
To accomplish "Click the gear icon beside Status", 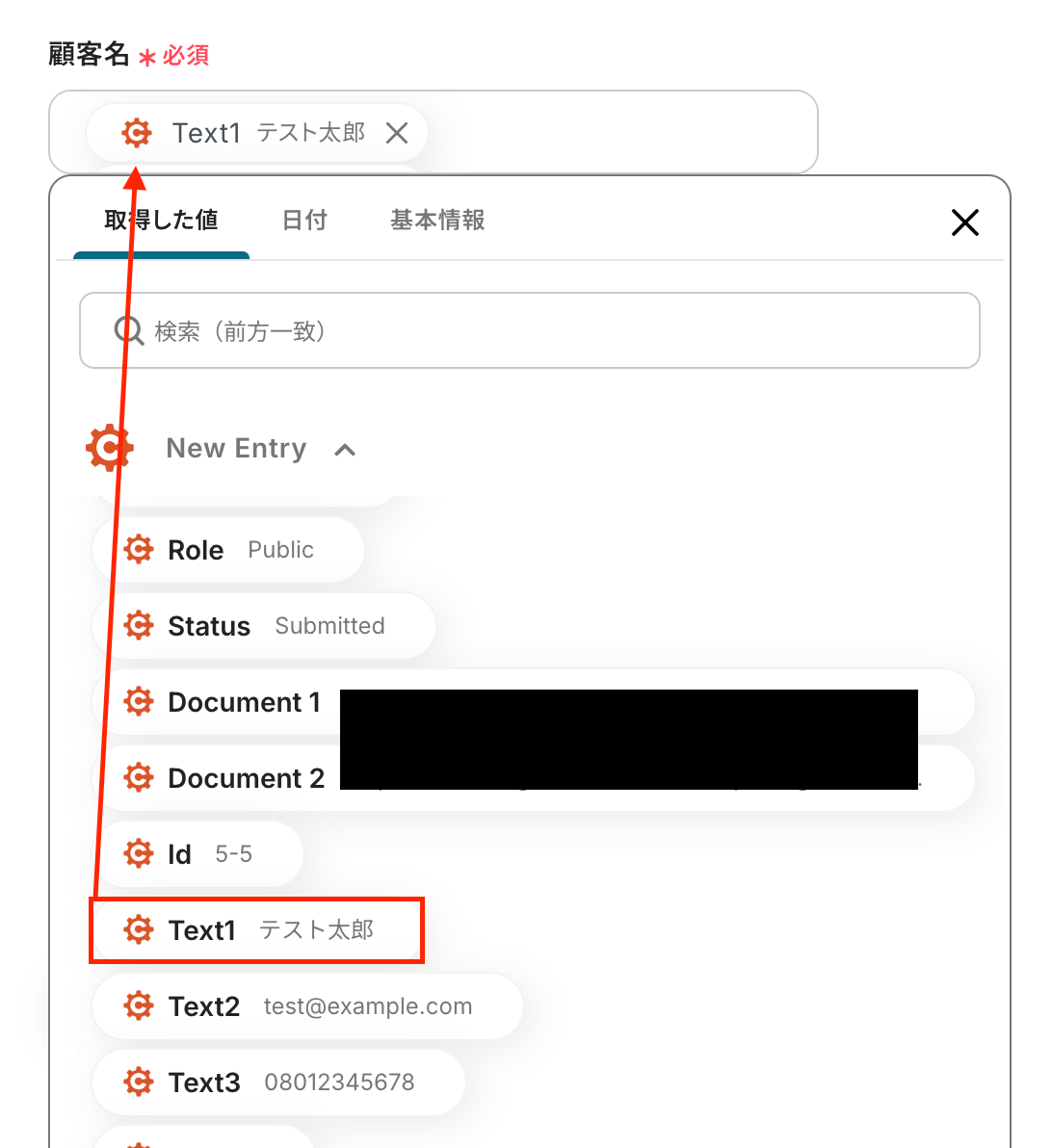I will (139, 625).
